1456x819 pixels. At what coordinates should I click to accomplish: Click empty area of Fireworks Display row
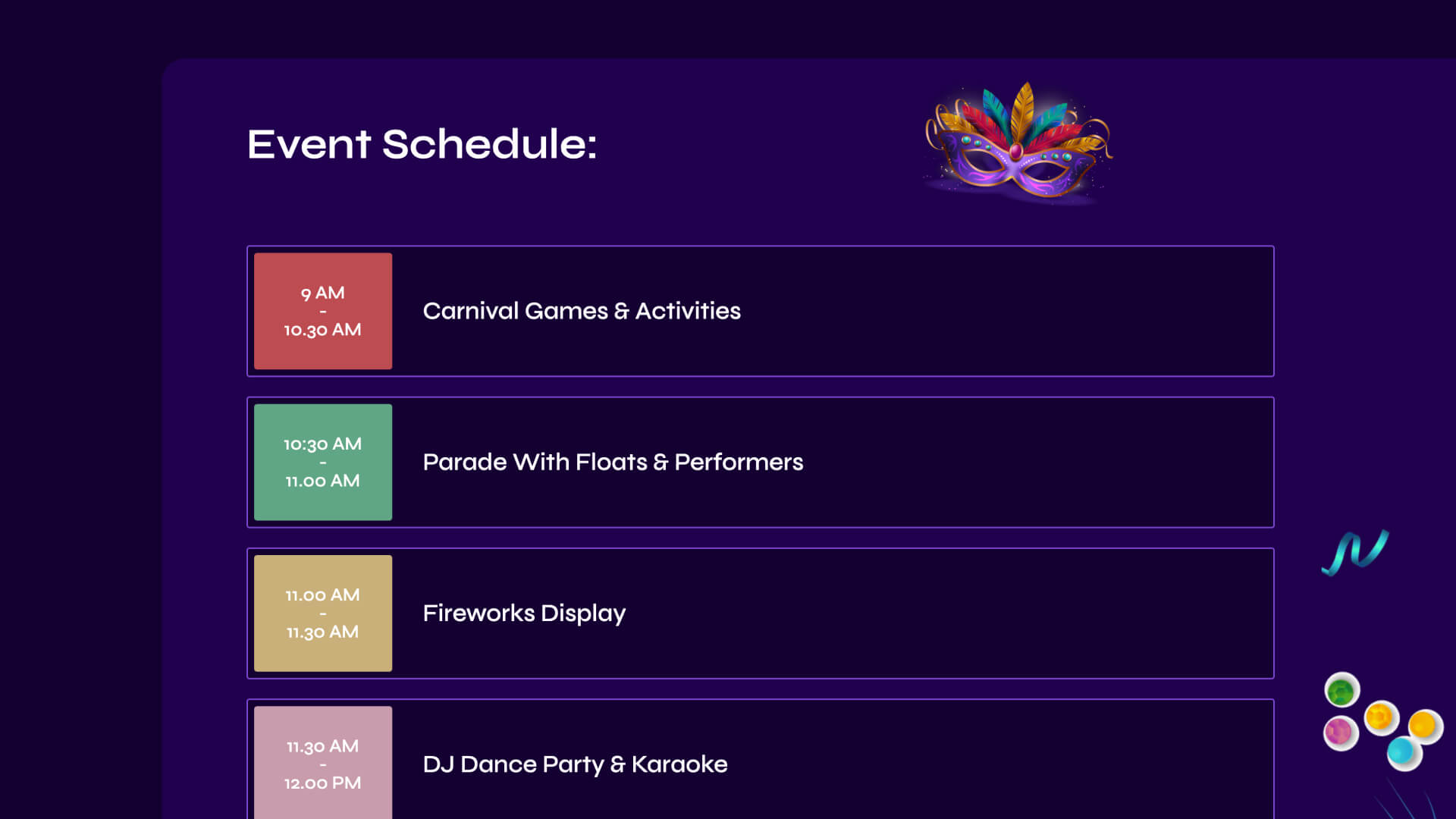tap(948, 613)
